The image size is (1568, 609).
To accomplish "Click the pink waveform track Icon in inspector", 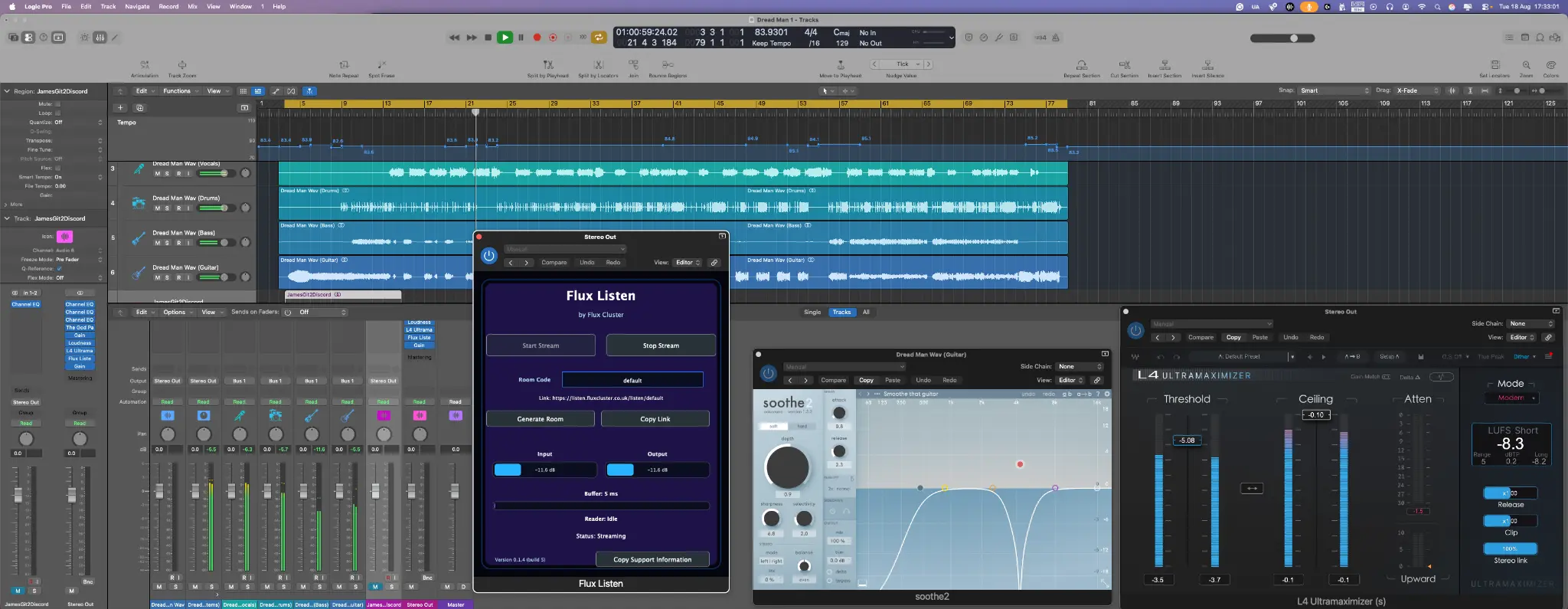I will coord(65,237).
